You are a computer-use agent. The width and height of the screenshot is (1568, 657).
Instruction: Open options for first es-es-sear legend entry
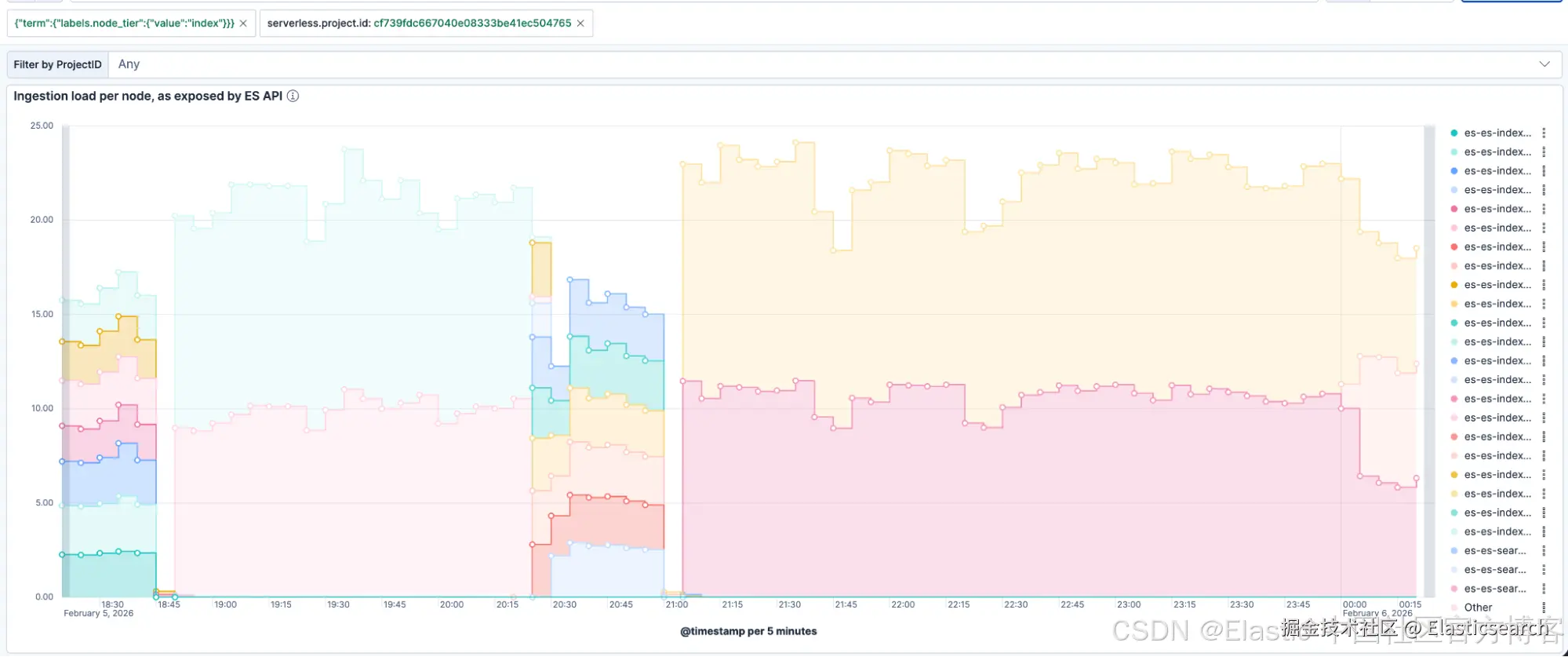click(x=1544, y=551)
